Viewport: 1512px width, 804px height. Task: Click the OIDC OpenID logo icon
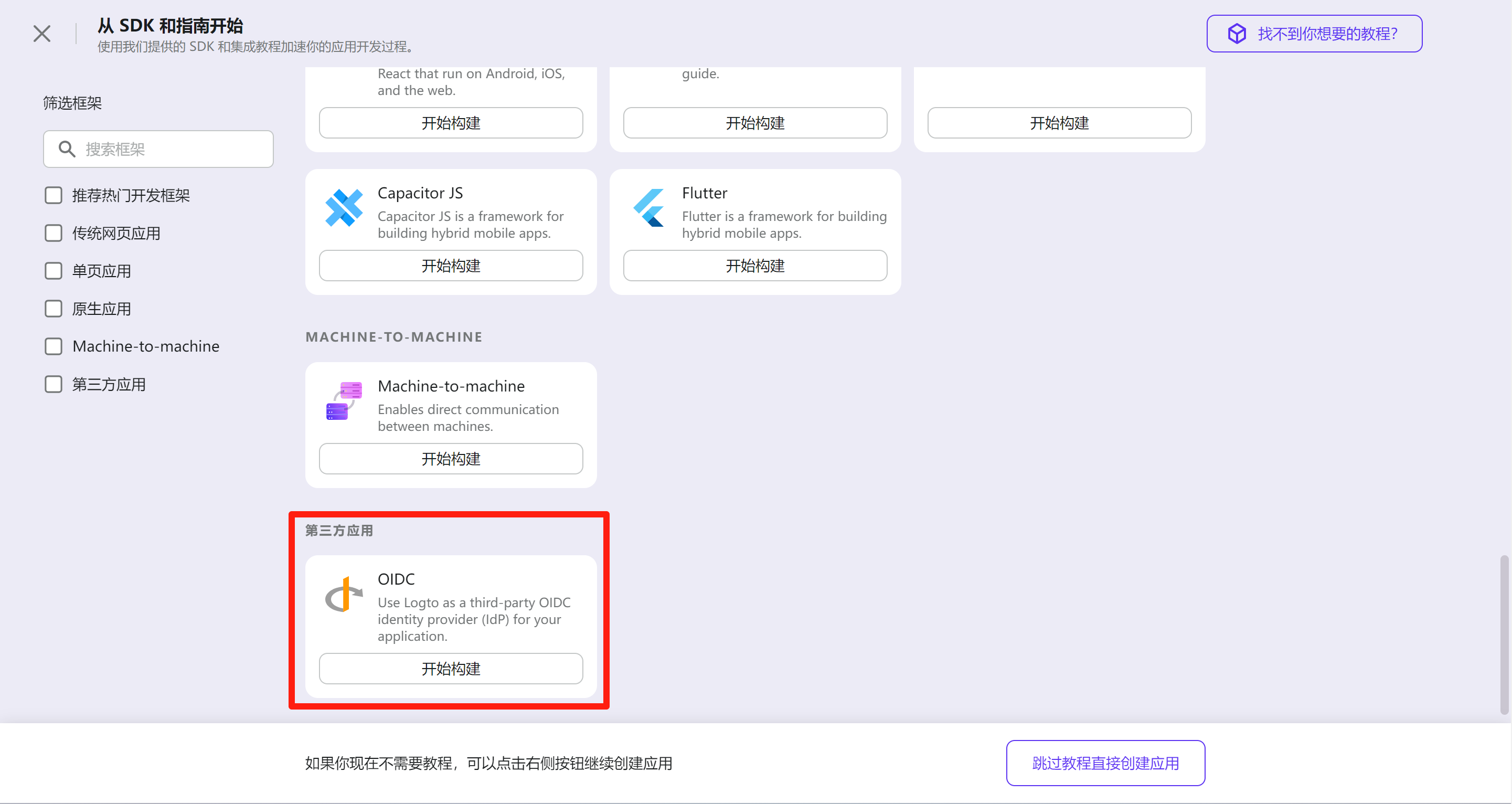pos(343,594)
